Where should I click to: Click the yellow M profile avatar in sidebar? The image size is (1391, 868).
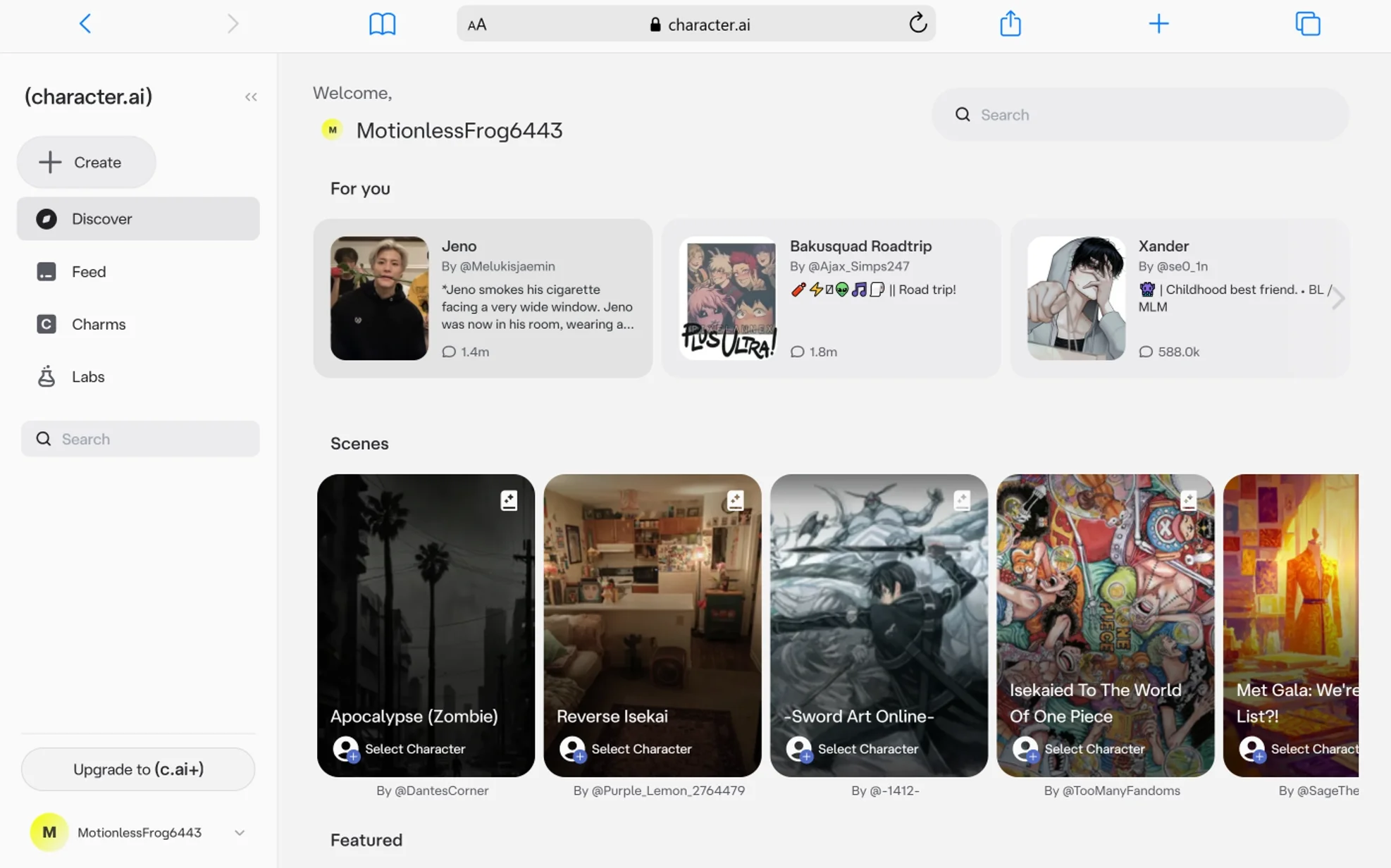pos(49,832)
